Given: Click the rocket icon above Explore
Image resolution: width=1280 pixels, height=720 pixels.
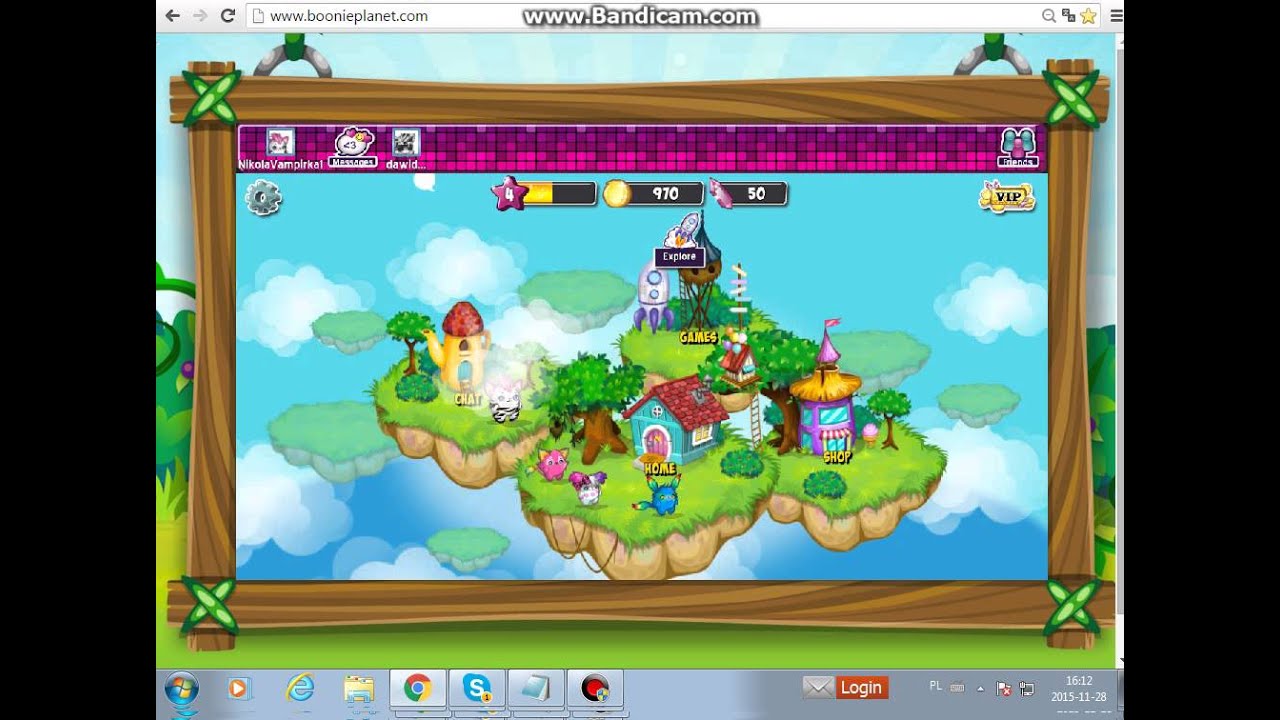Looking at the screenshot, I should (x=684, y=231).
